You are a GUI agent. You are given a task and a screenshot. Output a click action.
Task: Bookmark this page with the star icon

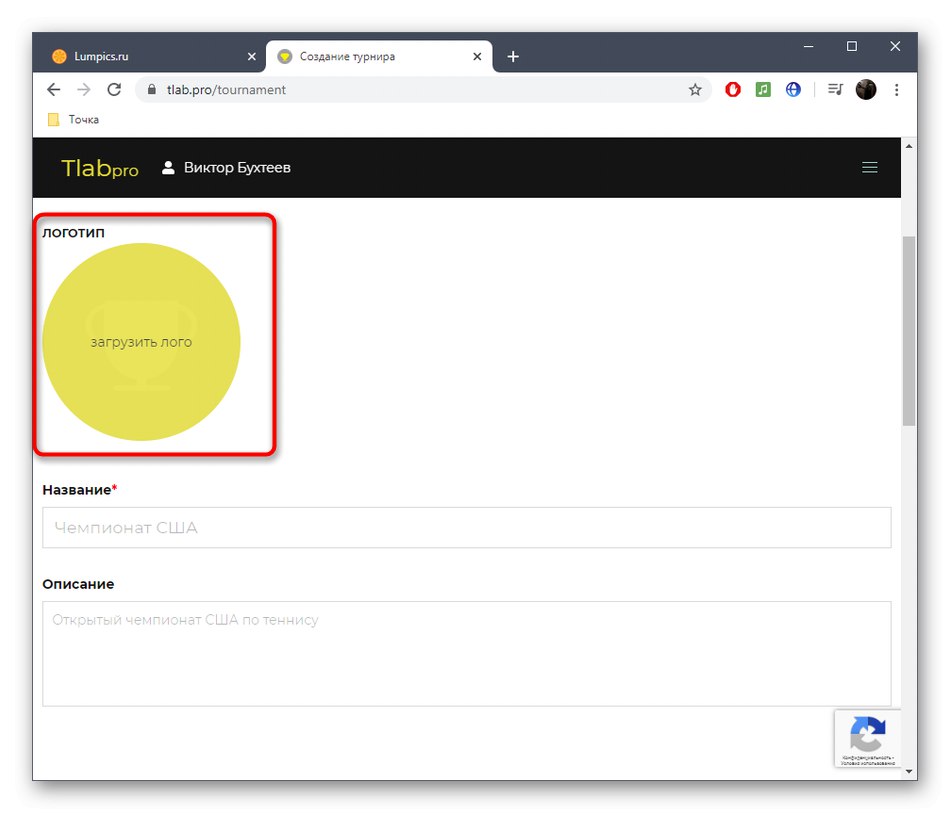point(695,90)
